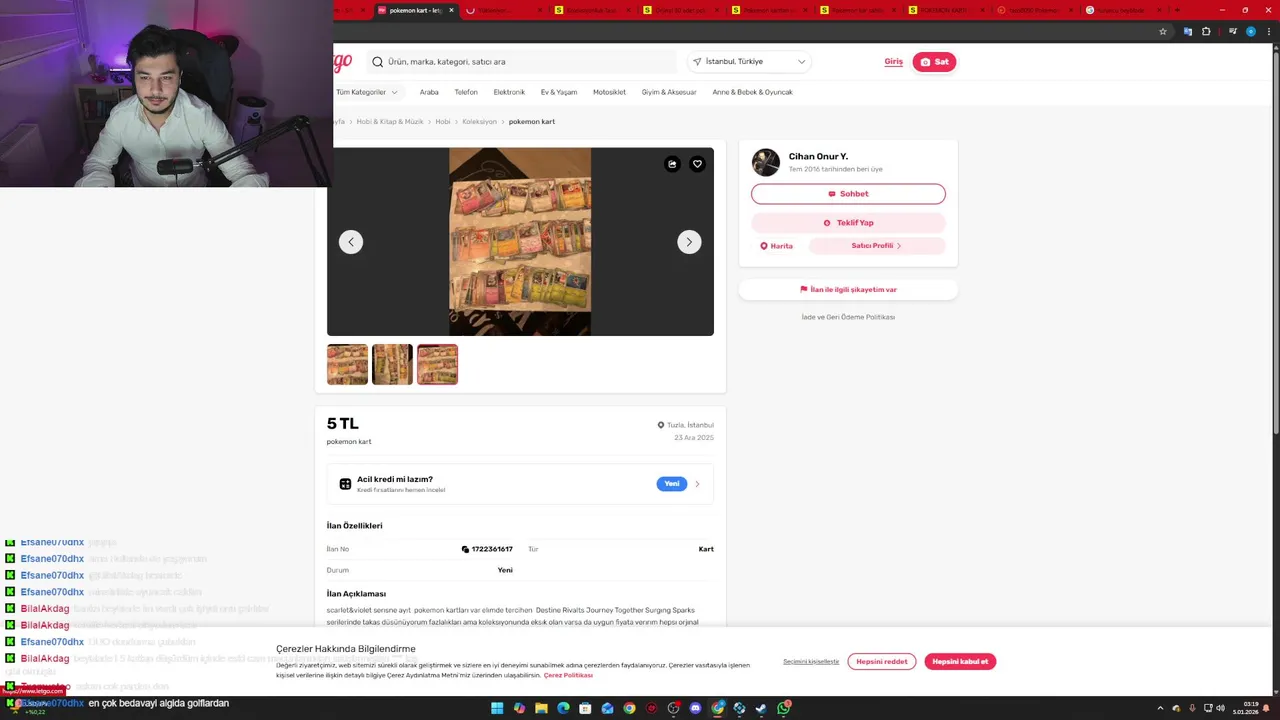Click the Koleksiyon breadcrumb
Screen dimensions: 1280x720
click(x=479, y=122)
